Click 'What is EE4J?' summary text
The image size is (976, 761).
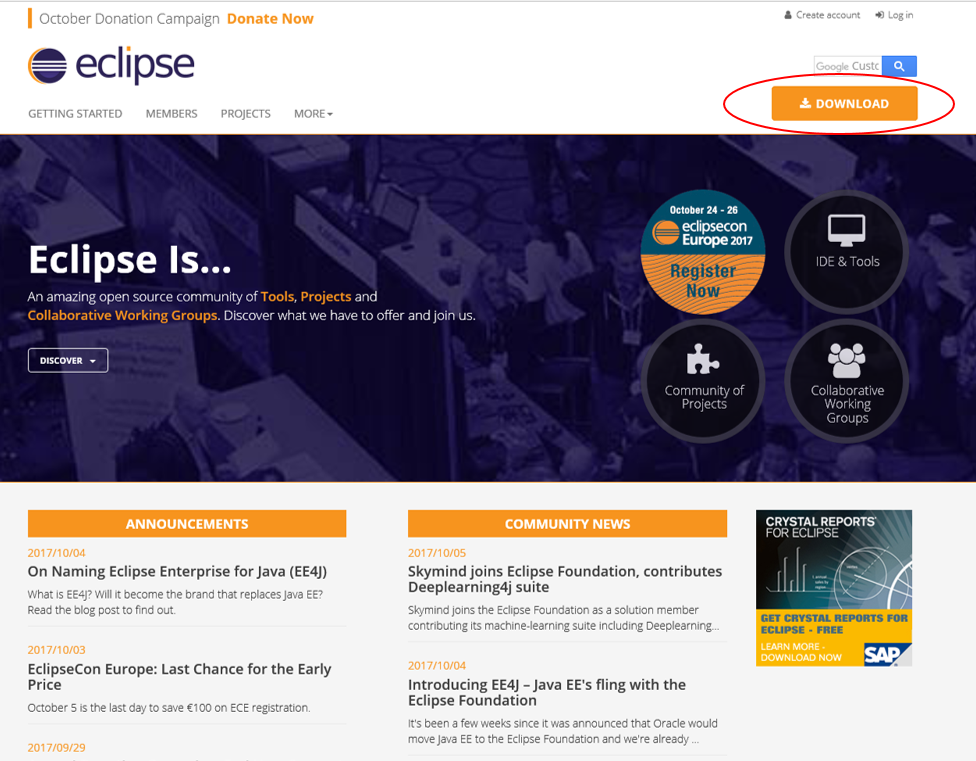tap(175, 602)
